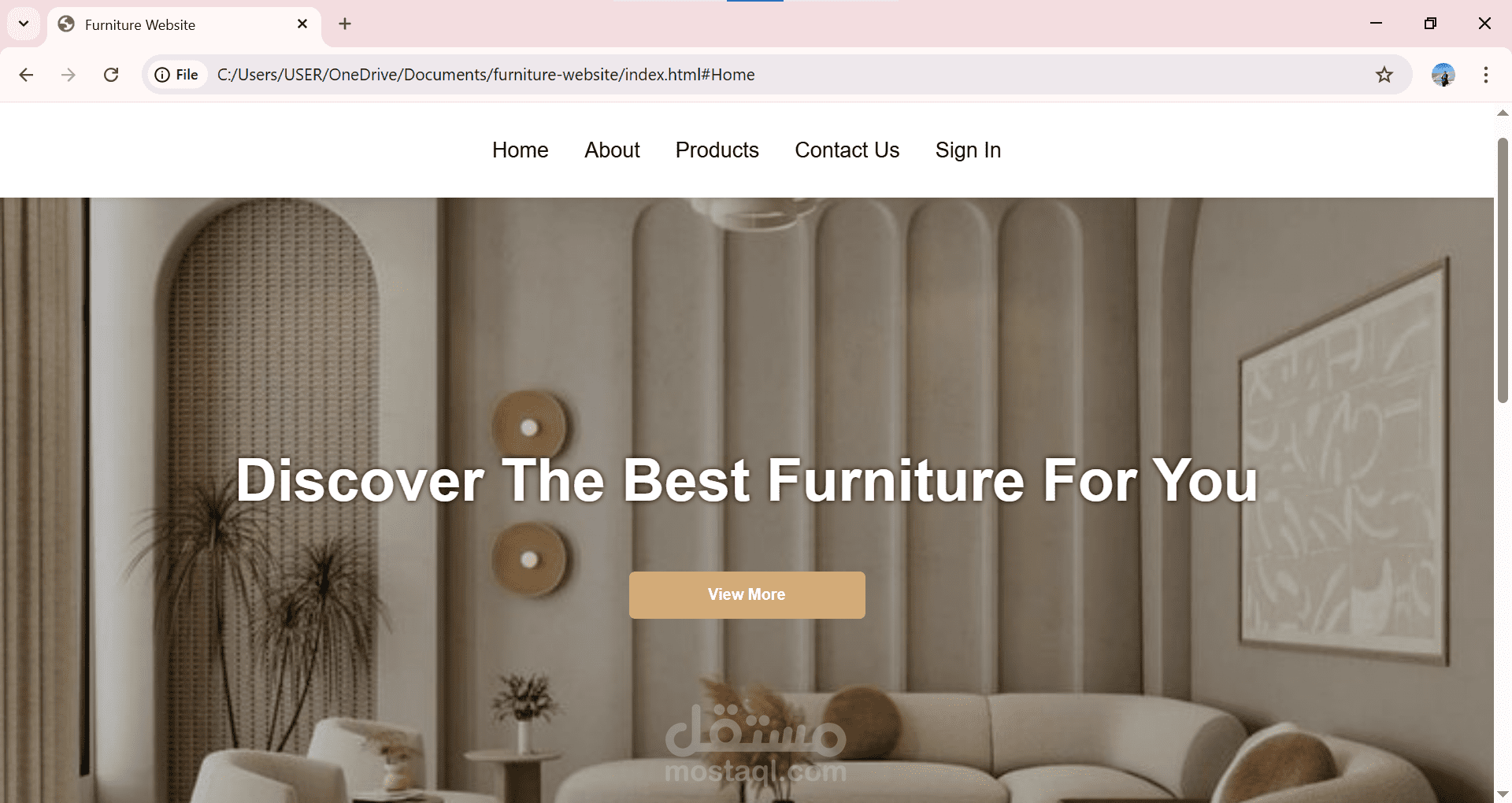Open the Chrome profile avatar
1512x803 pixels.
pyautogui.click(x=1443, y=75)
